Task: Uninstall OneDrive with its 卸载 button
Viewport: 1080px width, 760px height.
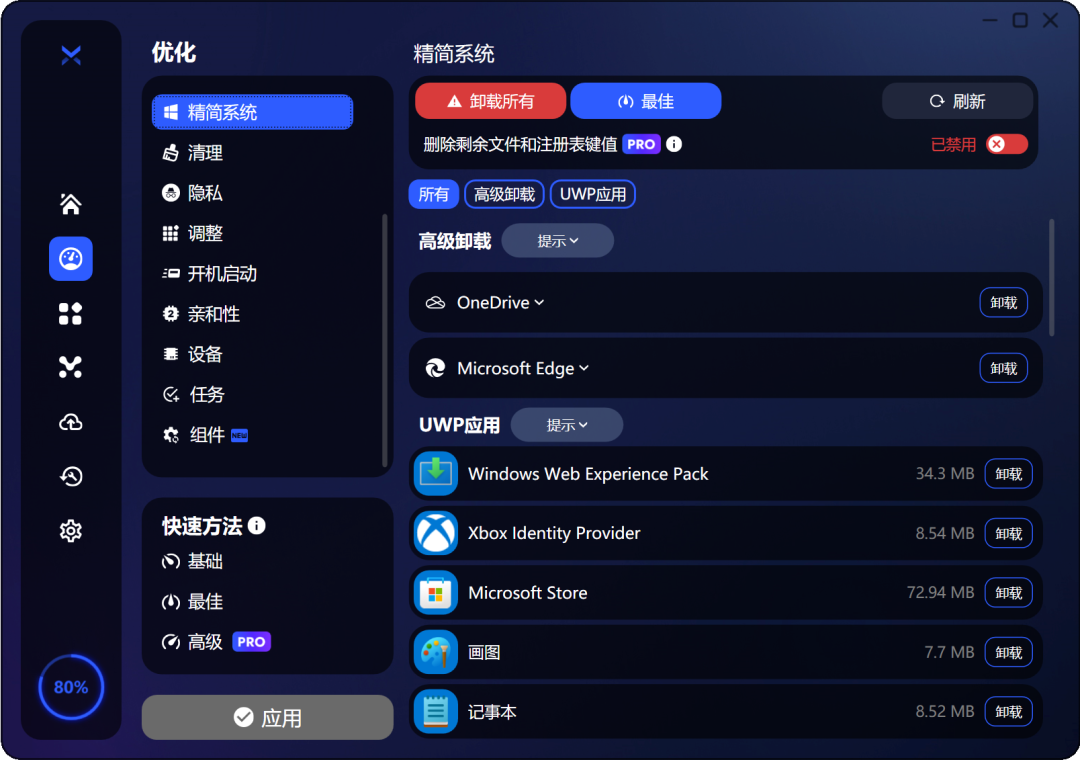Action: pos(1004,302)
